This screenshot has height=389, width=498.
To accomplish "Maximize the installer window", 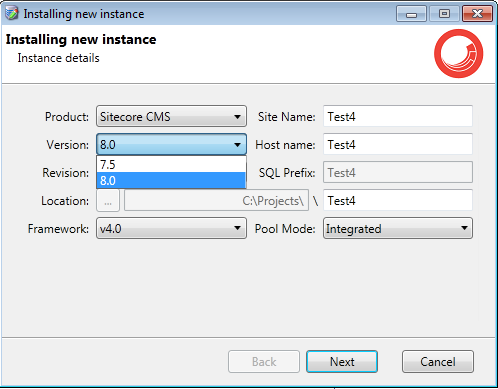I will 444,14.
